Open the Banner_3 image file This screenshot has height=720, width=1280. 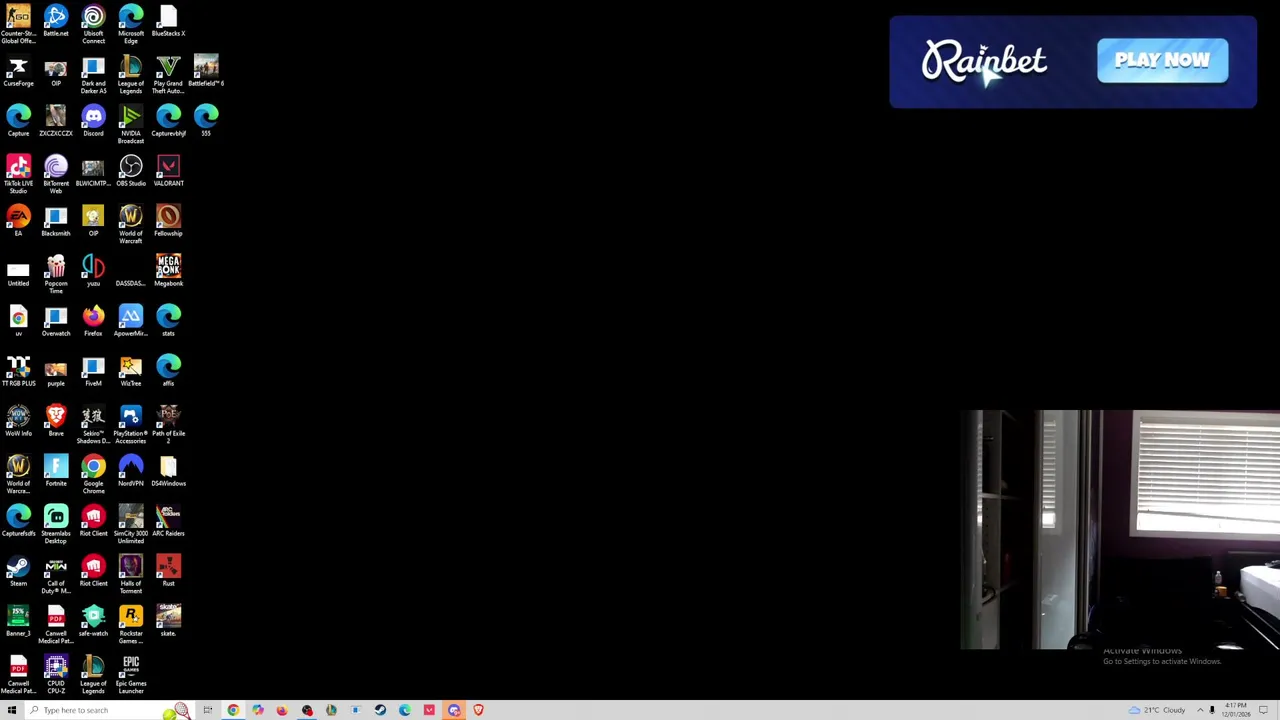(x=18, y=622)
